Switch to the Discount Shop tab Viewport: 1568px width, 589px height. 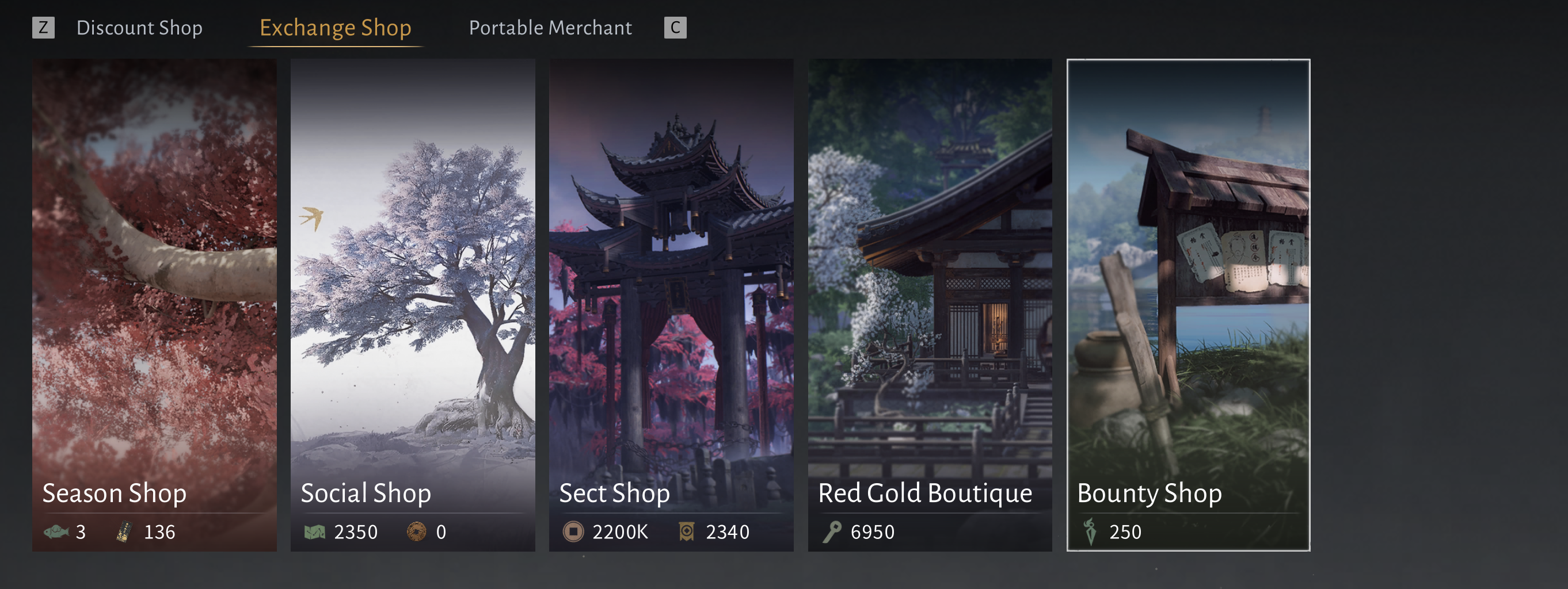click(139, 28)
